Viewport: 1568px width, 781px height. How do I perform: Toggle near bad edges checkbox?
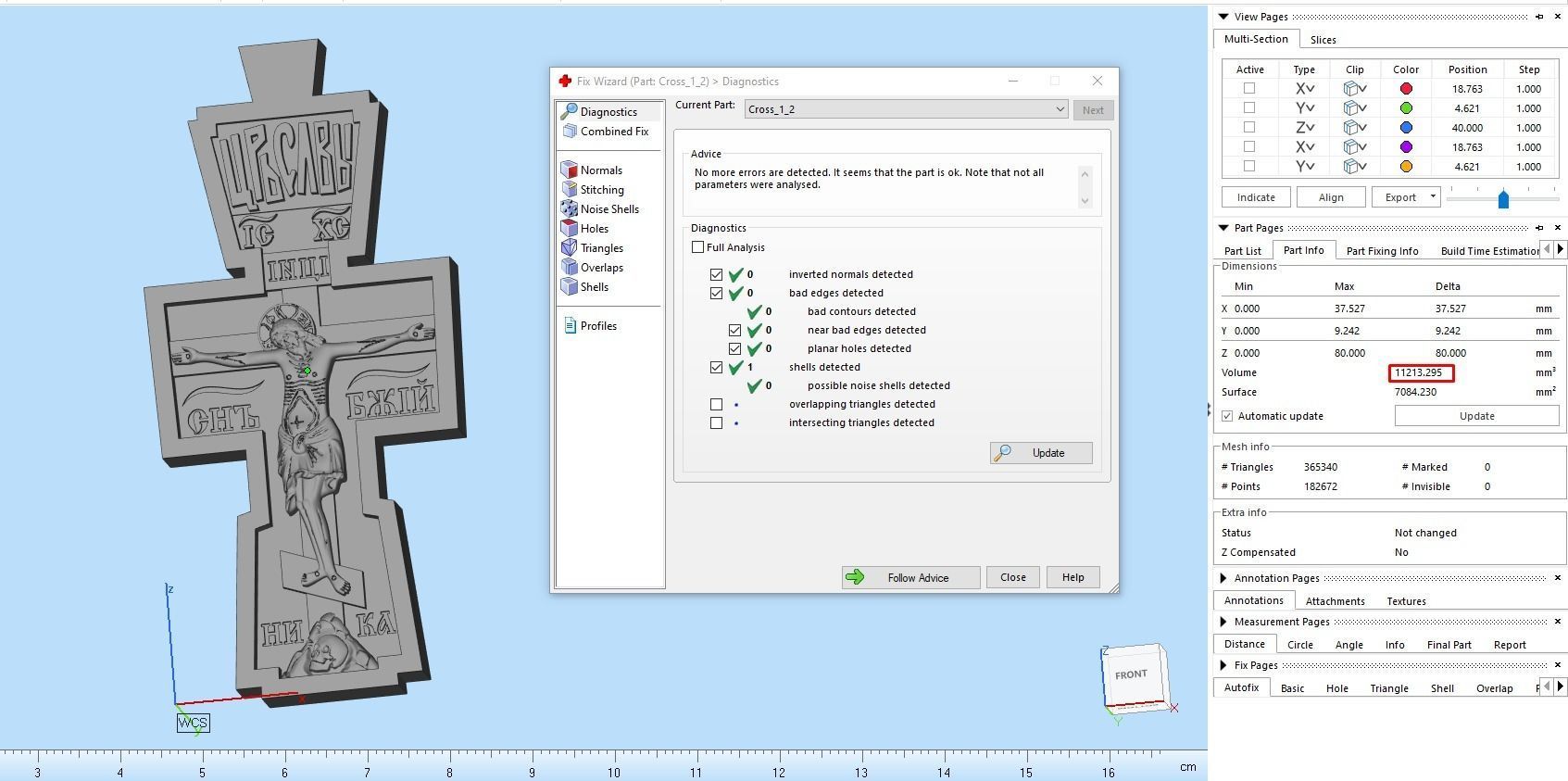click(x=734, y=330)
